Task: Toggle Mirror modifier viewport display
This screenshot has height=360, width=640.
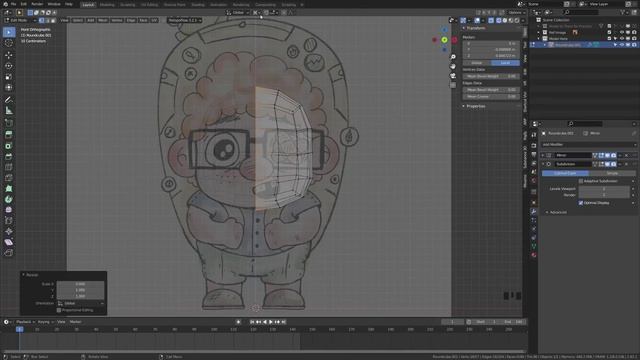Action: (607, 156)
